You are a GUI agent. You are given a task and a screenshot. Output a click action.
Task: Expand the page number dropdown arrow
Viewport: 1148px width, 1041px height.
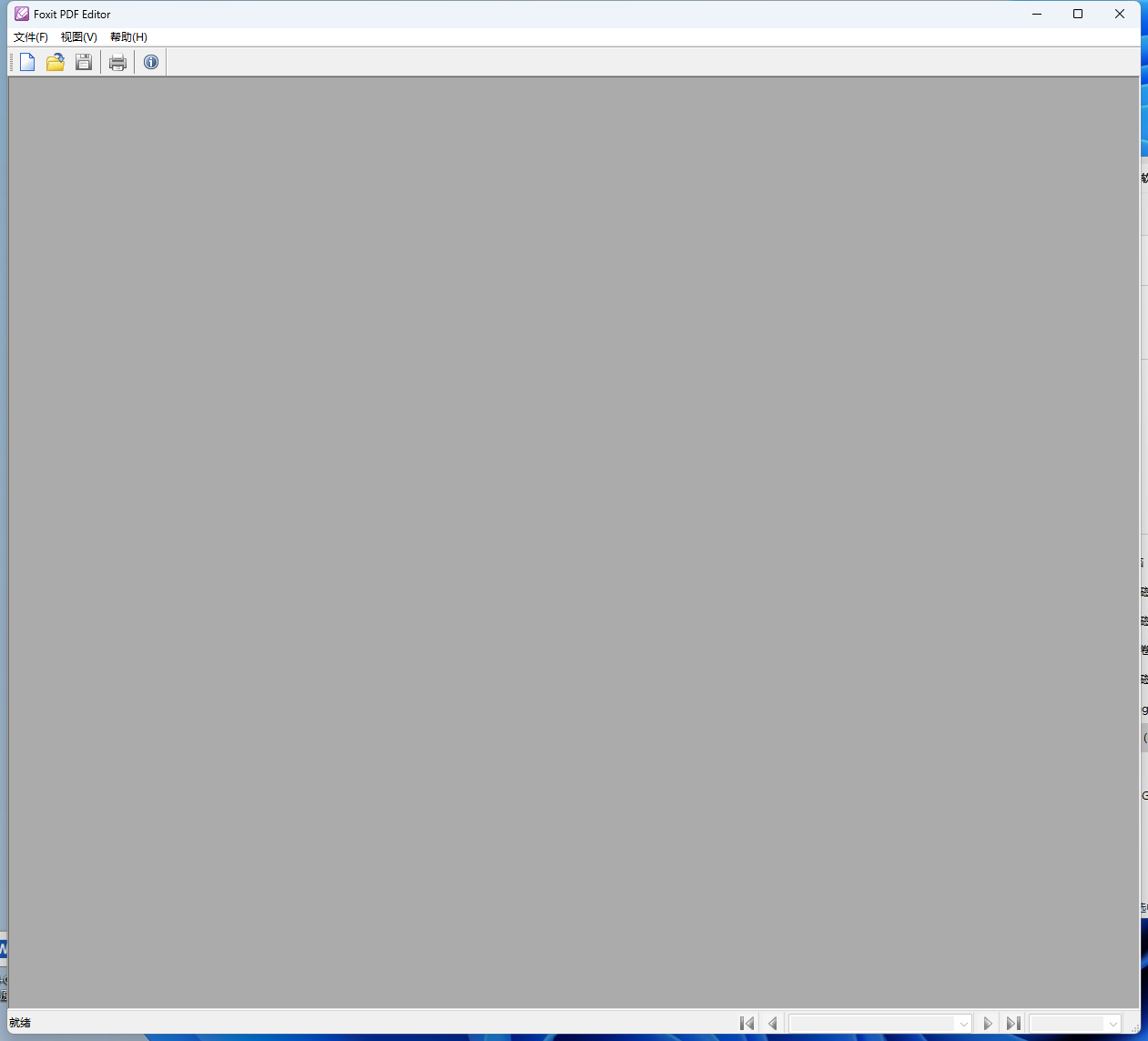pyautogui.click(x=963, y=1024)
